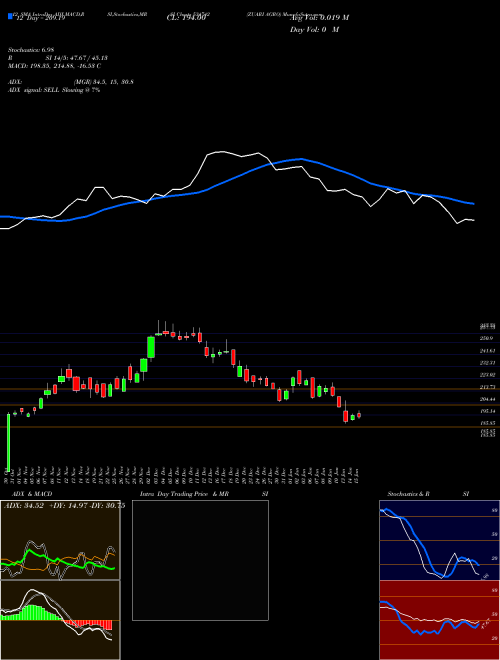Click the 250.9 price axis label
This screenshot has width=500, height=660.
point(488,338)
